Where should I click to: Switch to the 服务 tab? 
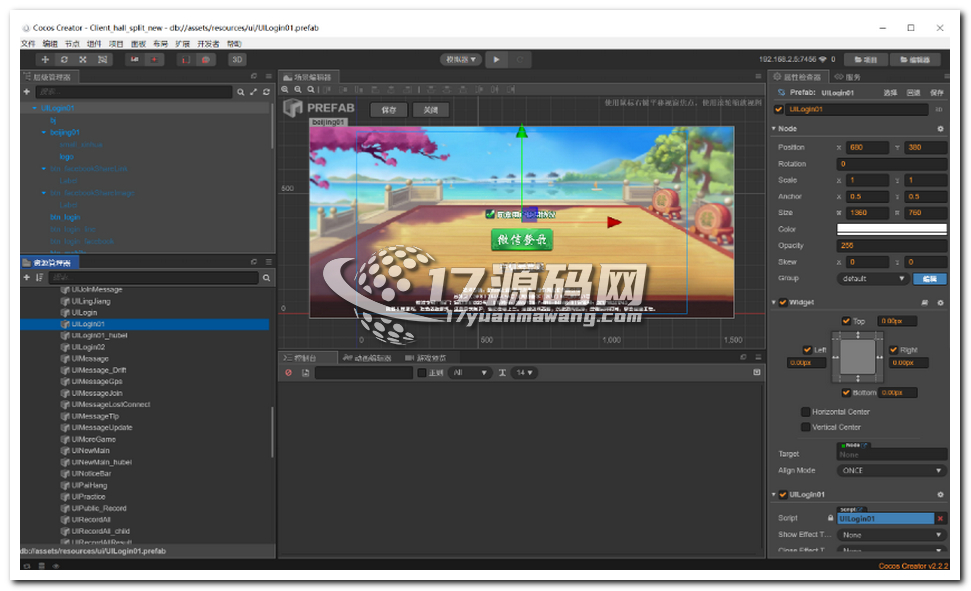(852, 77)
